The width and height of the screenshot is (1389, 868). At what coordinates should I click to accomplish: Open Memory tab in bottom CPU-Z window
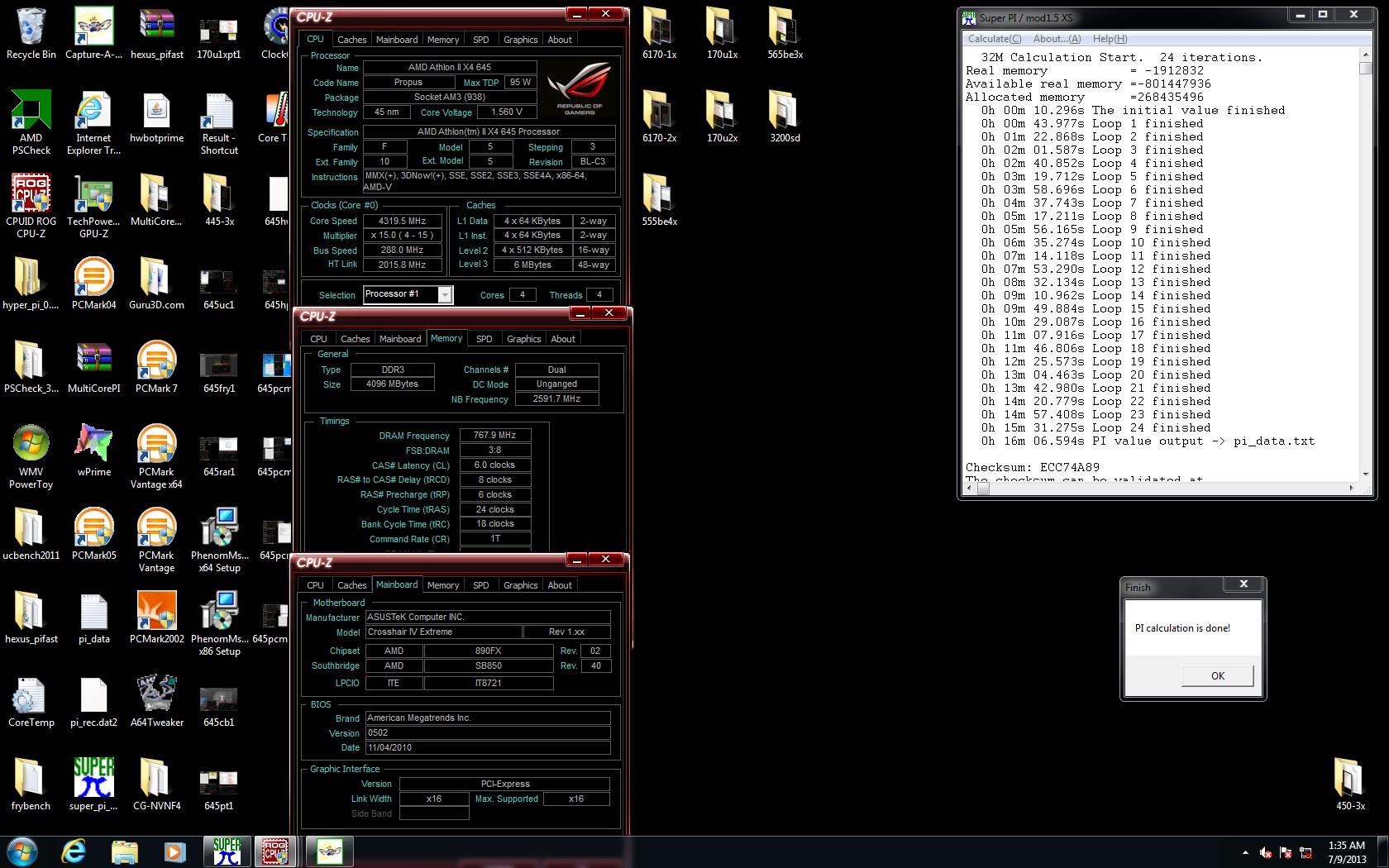(x=443, y=585)
